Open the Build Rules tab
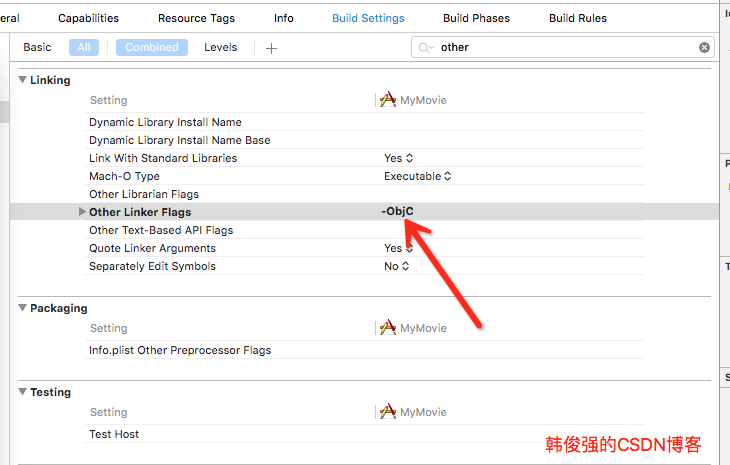This screenshot has width=730, height=465. [578, 18]
